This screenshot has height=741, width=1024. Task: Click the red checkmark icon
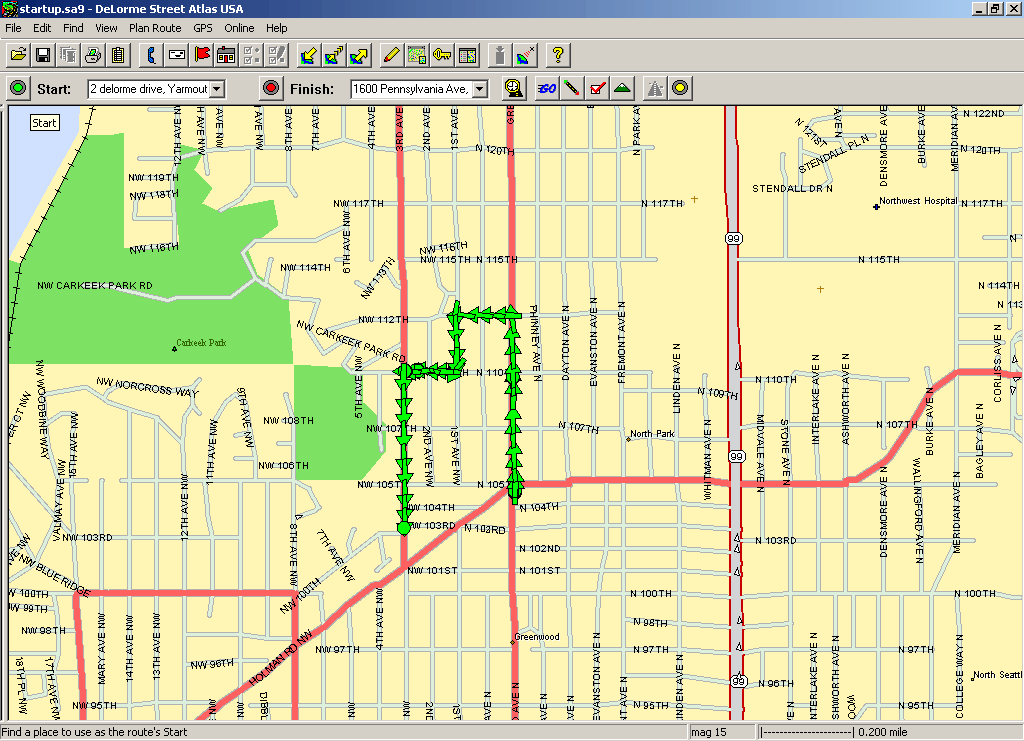coord(597,88)
